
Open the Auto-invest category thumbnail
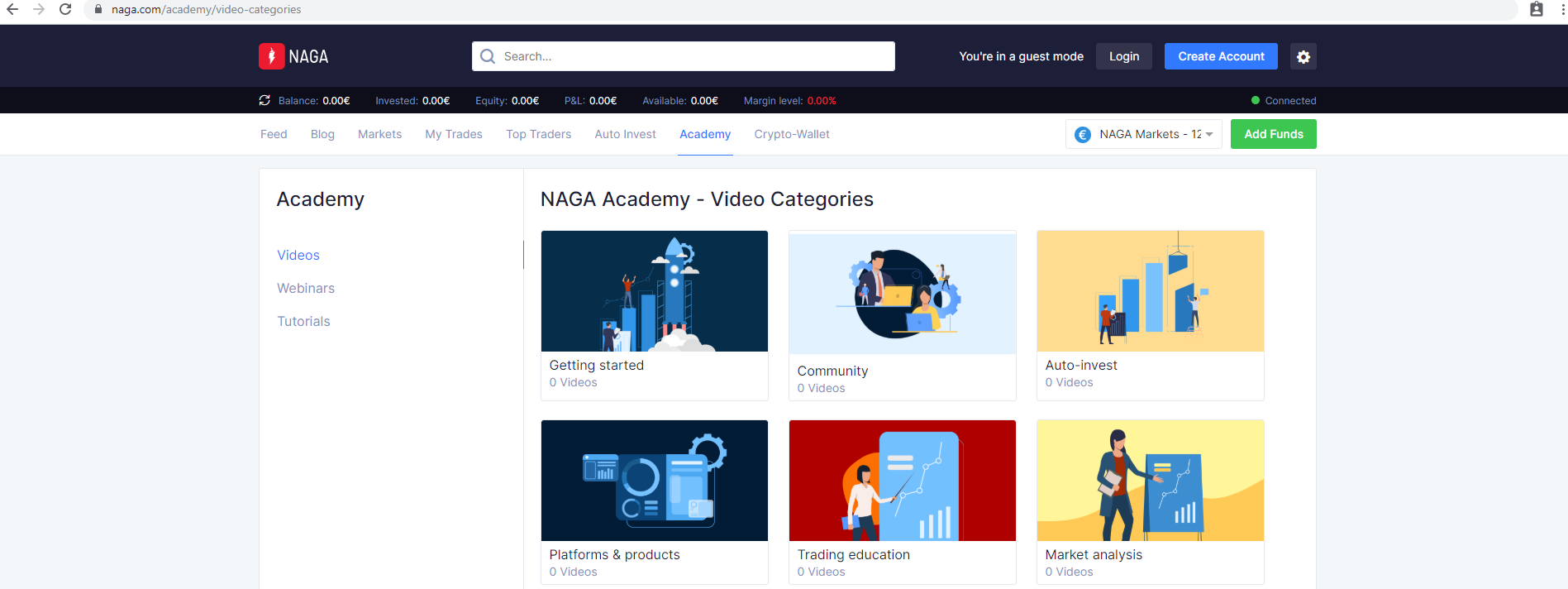point(1151,291)
